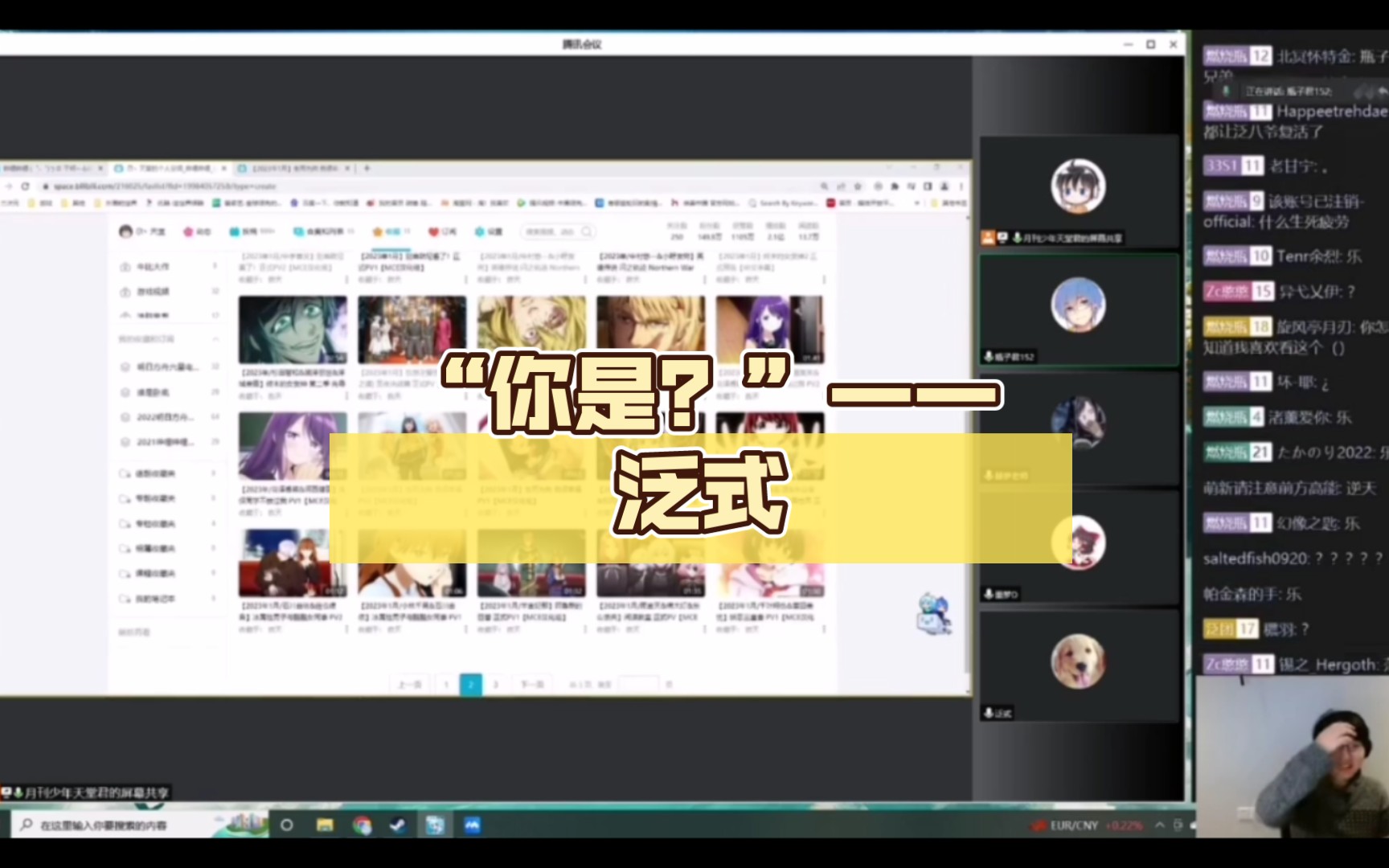Go to page 1 of favorites
This screenshot has width=1389, height=868.
coord(446,685)
